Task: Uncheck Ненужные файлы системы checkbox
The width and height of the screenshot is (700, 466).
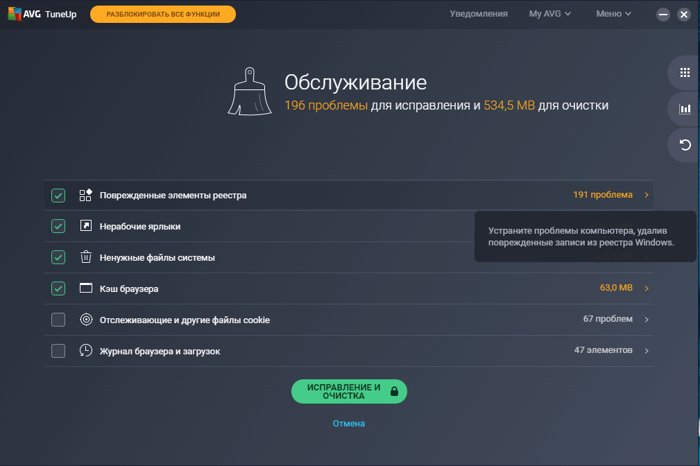Action: (58, 257)
